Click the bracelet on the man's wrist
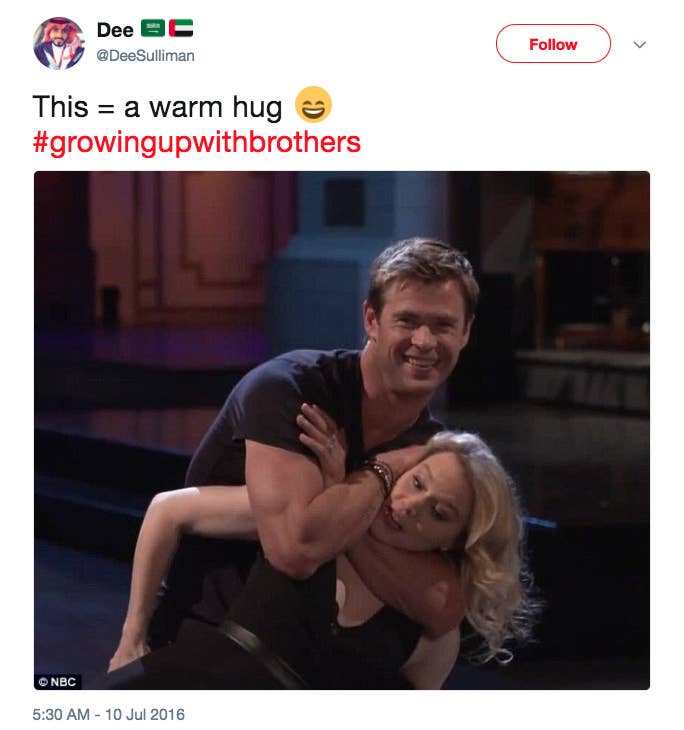The width and height of the screenshot is (684, 730). pos(379,475)
